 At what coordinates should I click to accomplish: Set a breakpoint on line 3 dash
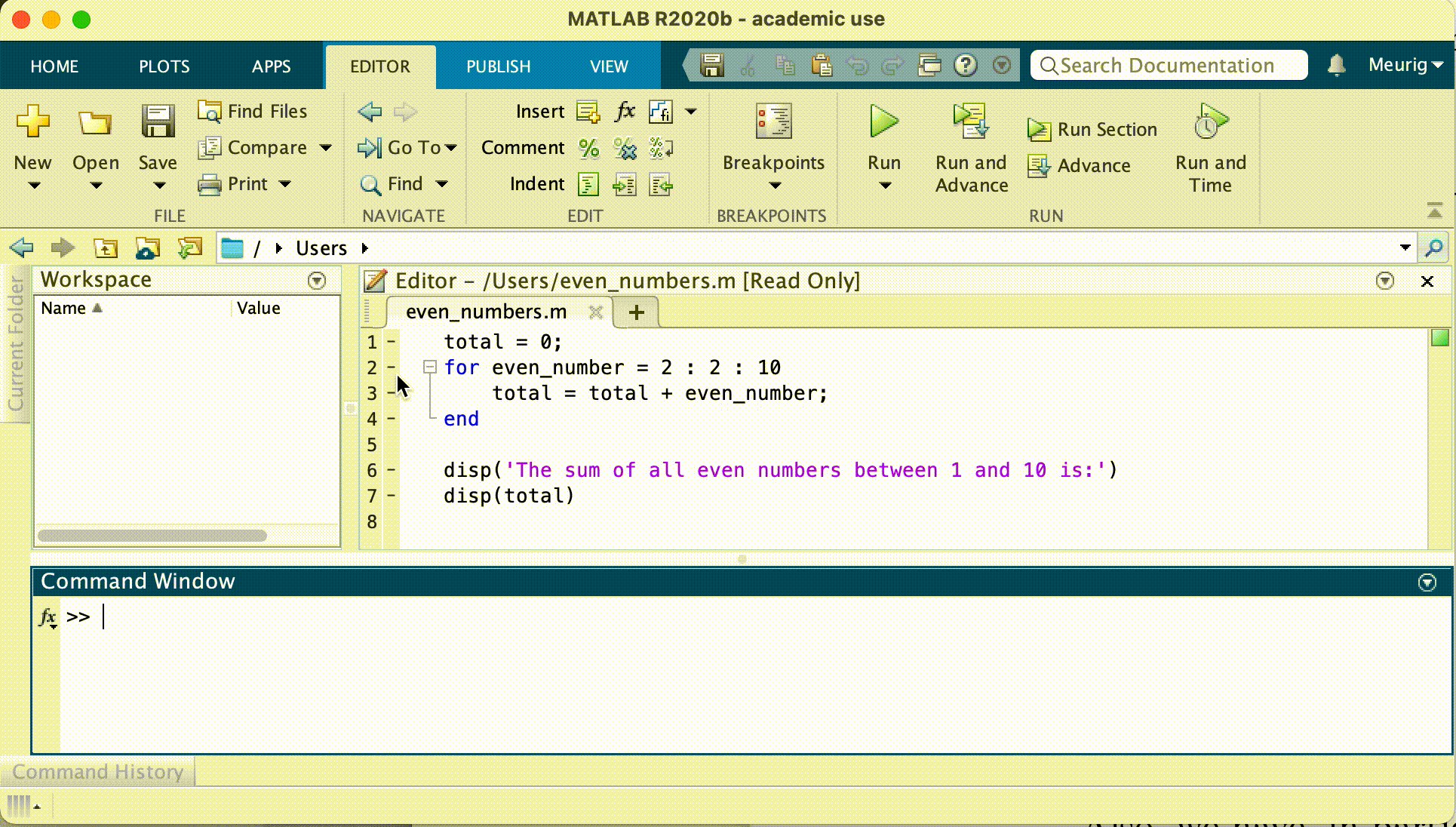click(391, 393)
